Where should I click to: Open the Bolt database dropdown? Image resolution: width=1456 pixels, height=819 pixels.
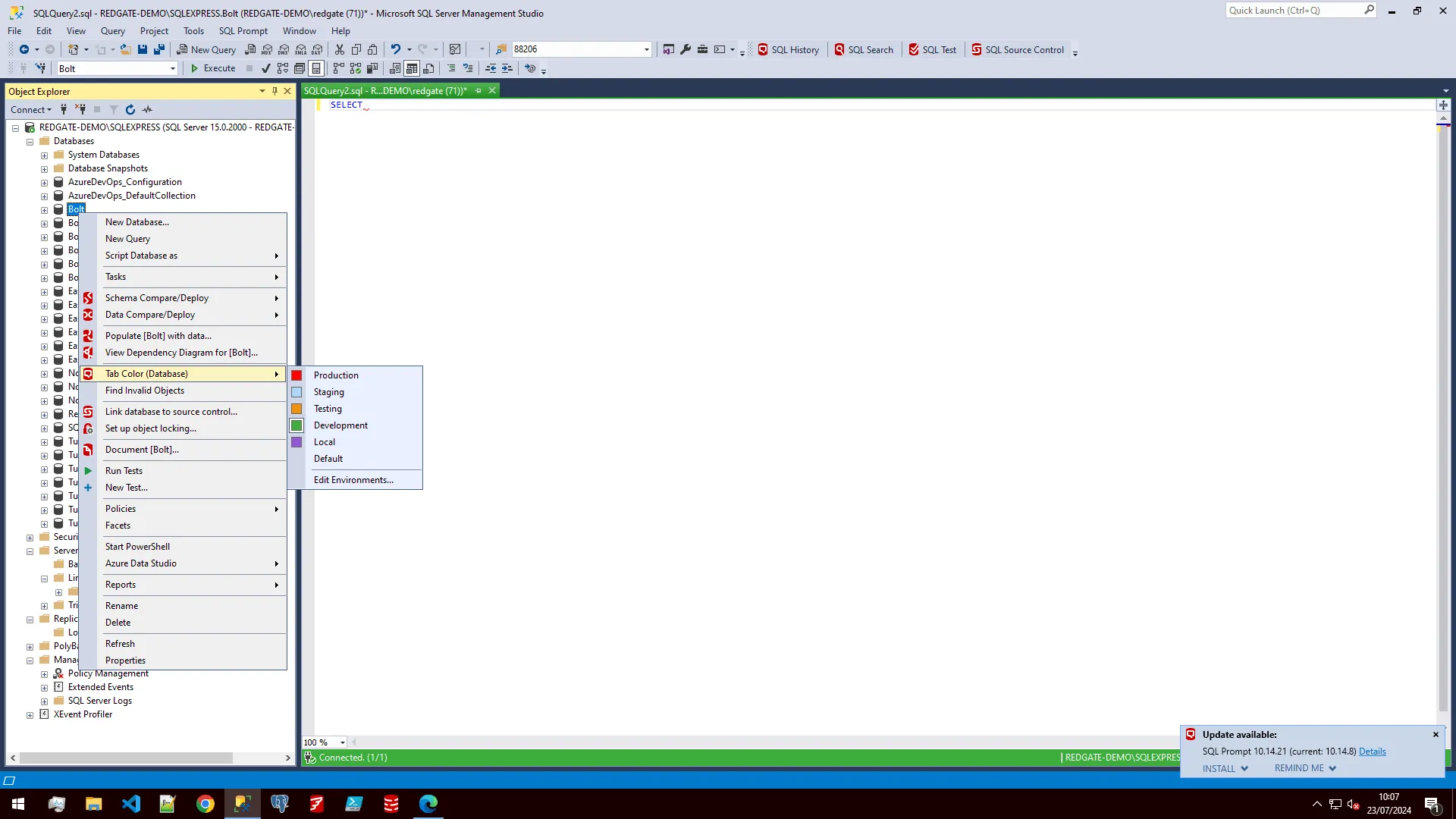pos(173,69)
